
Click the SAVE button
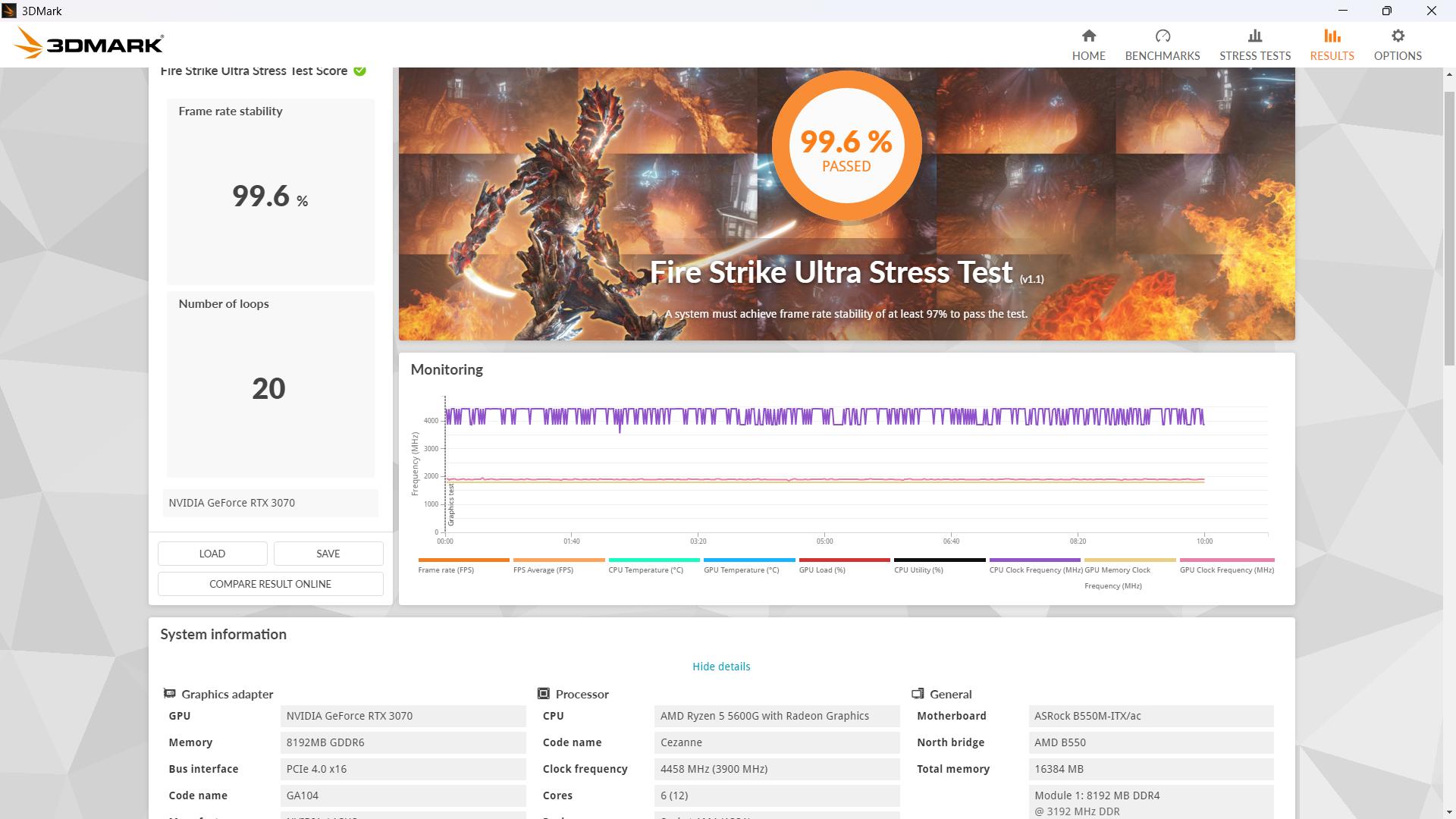(x=328, y=554)
